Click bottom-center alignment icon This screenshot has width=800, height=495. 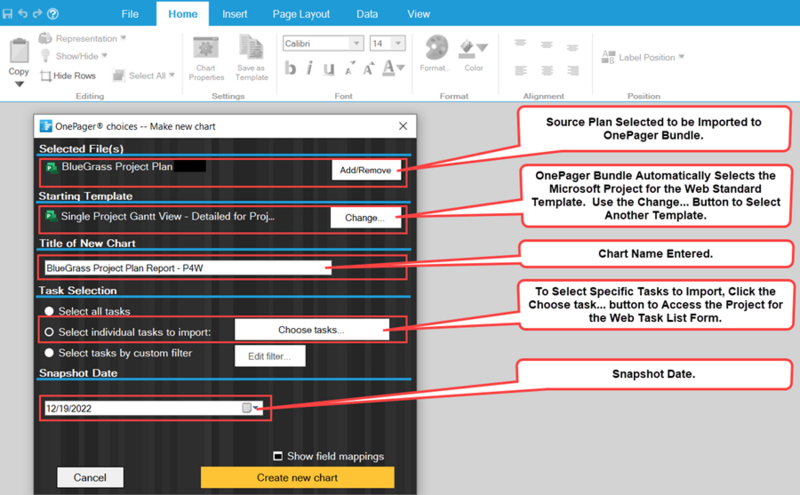547,70
